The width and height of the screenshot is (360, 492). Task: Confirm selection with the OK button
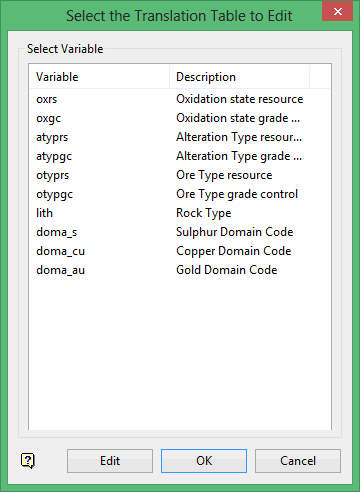click(204, 461)
